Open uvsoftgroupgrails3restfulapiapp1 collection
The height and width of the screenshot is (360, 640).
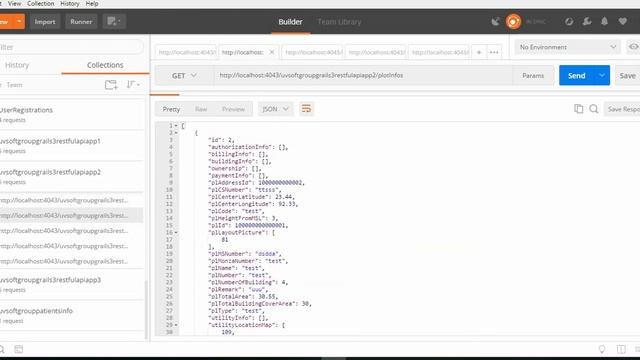coord(71,145)
